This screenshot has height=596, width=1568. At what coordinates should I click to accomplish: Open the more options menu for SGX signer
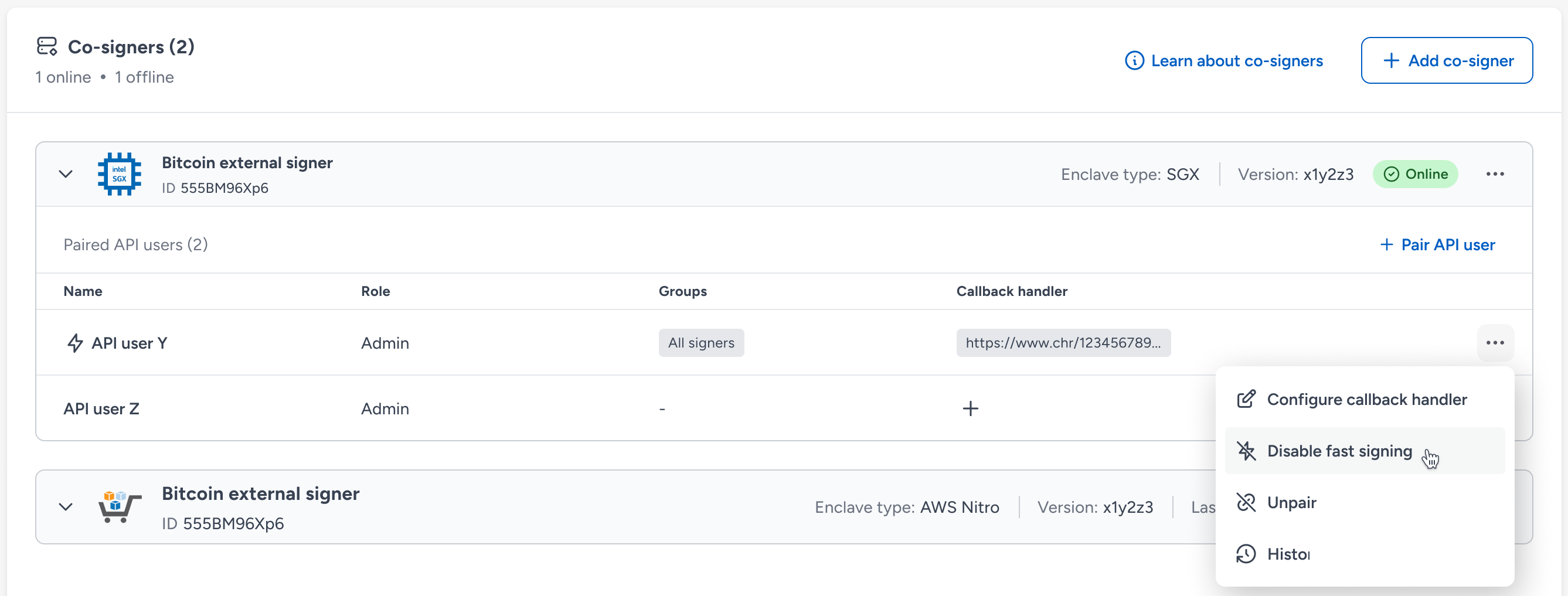(1494, 174)
